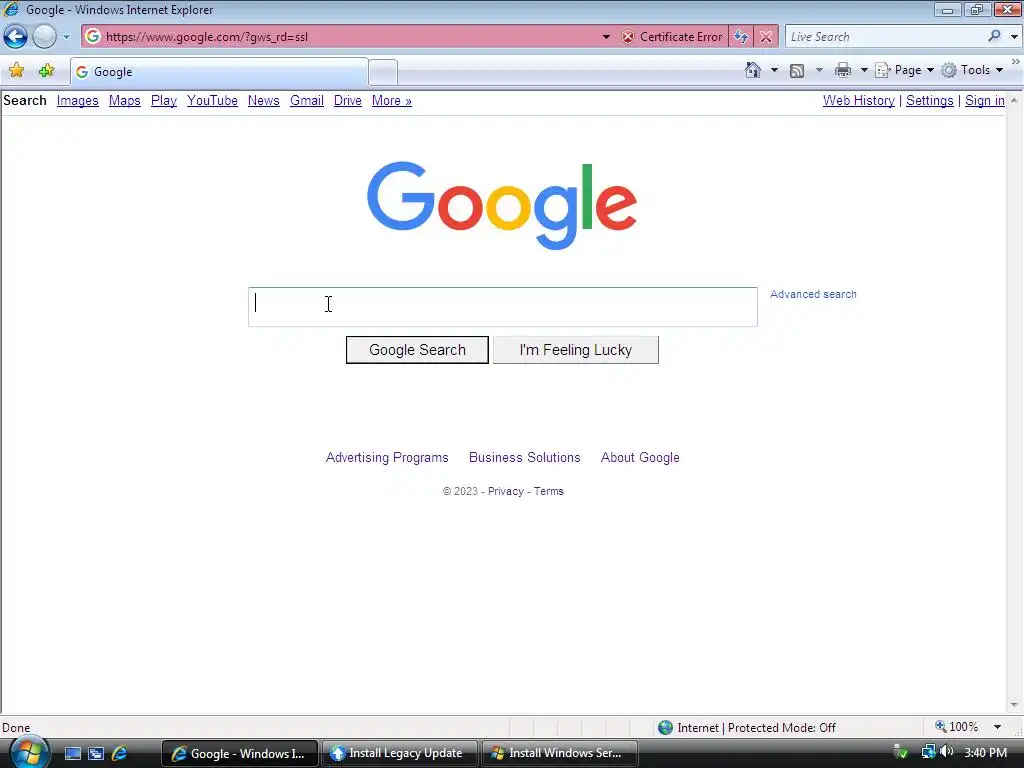Image resolution: width=1024 pixels, height=768 pixels.
Task: Focus the Google search text box
Action: click(503, 307)
